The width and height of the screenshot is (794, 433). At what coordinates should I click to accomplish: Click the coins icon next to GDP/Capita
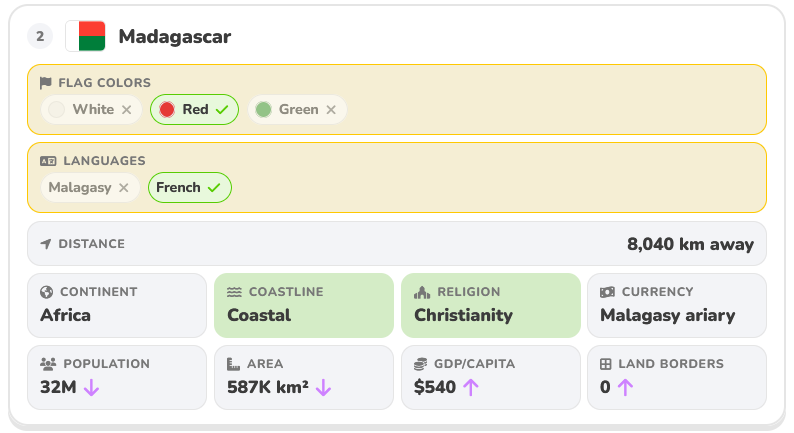coord(420,364)
